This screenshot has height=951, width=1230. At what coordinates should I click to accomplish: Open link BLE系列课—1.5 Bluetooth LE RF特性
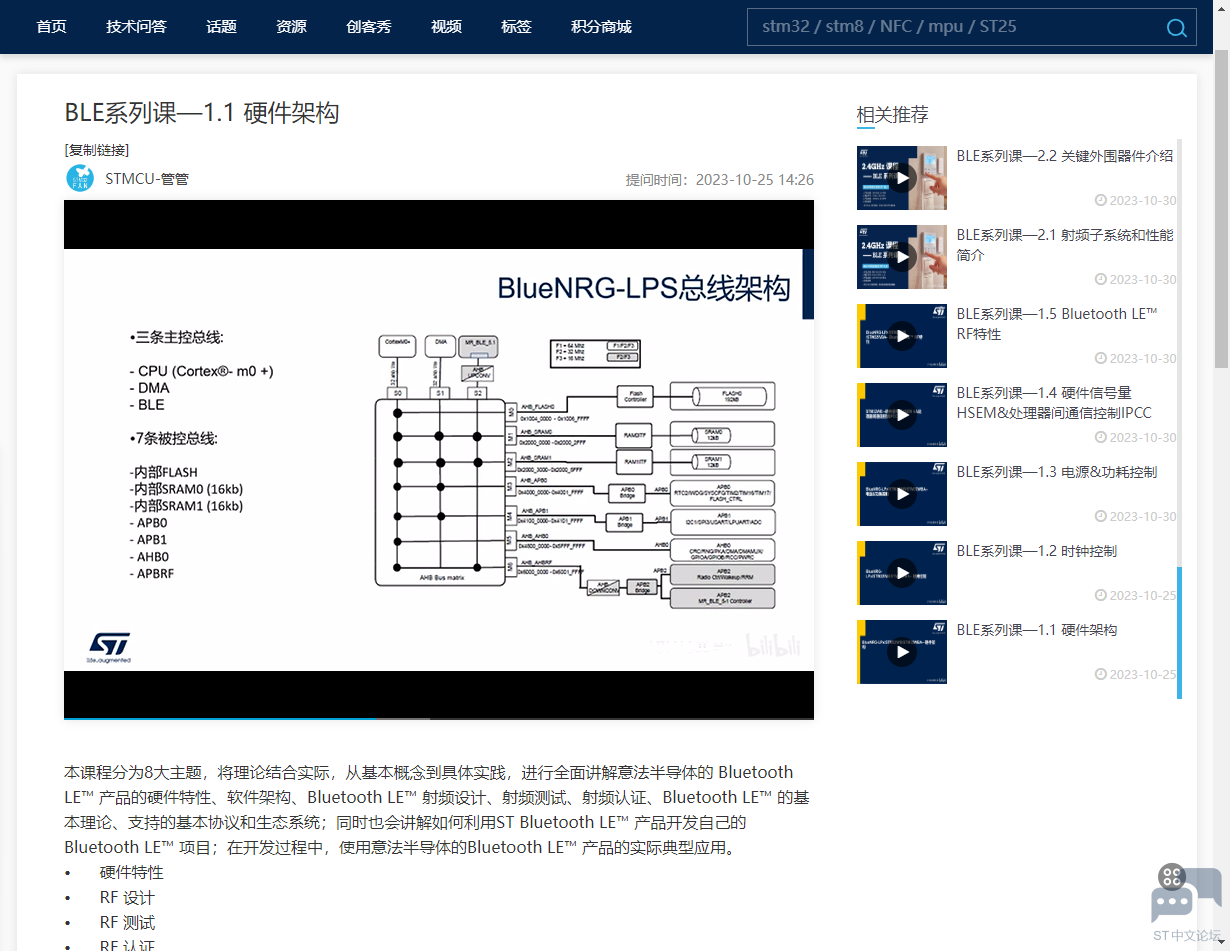pos(1057,324)
